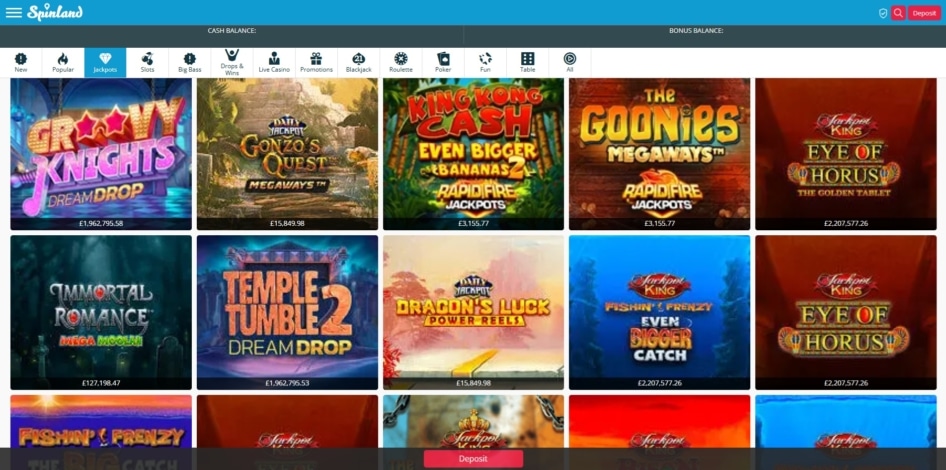Open the Popular flame category
The image size is (946, 470).
click(x=63, y=62)
